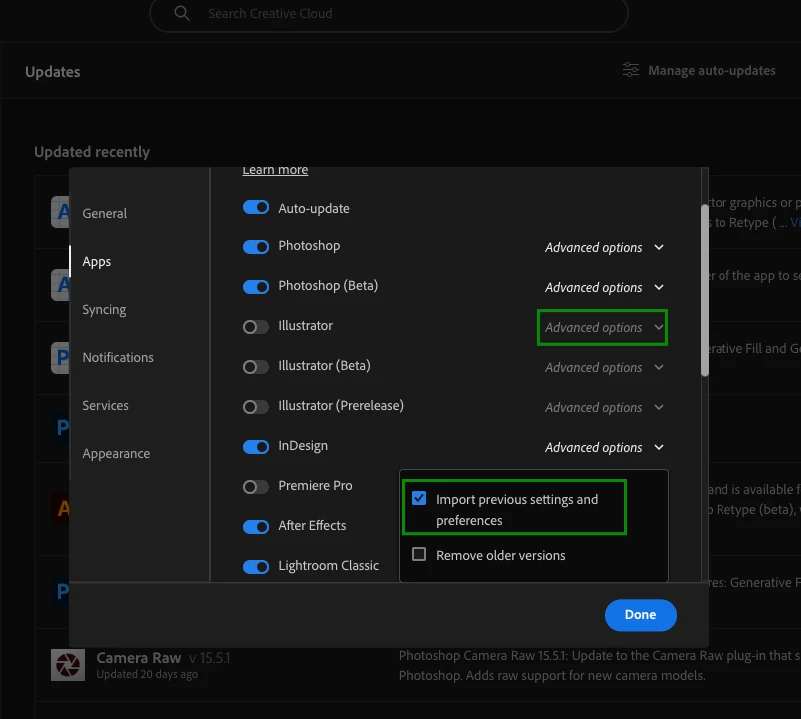Click the Manage auto-updates sliders icon
This screenshot has width=801, height=719.
(x=630, y=70)
